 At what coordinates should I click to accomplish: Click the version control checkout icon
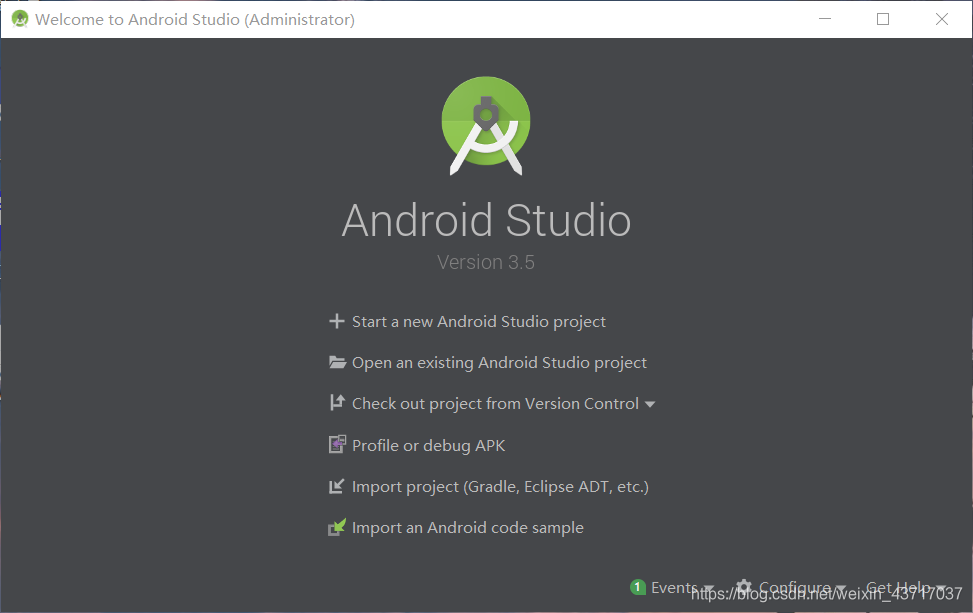click(337, 403)
